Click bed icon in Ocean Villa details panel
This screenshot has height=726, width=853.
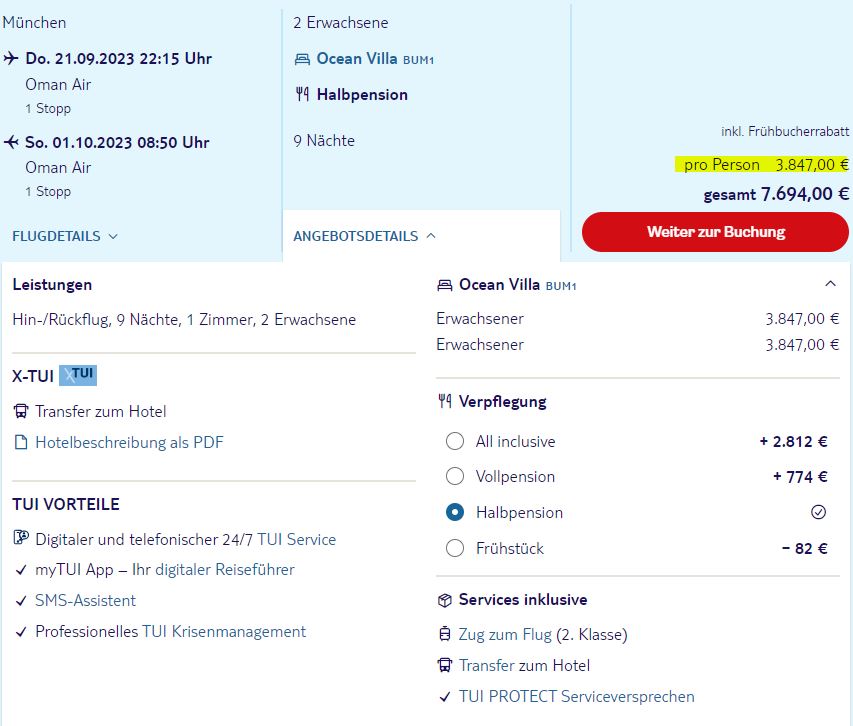(x=444, y=285)
